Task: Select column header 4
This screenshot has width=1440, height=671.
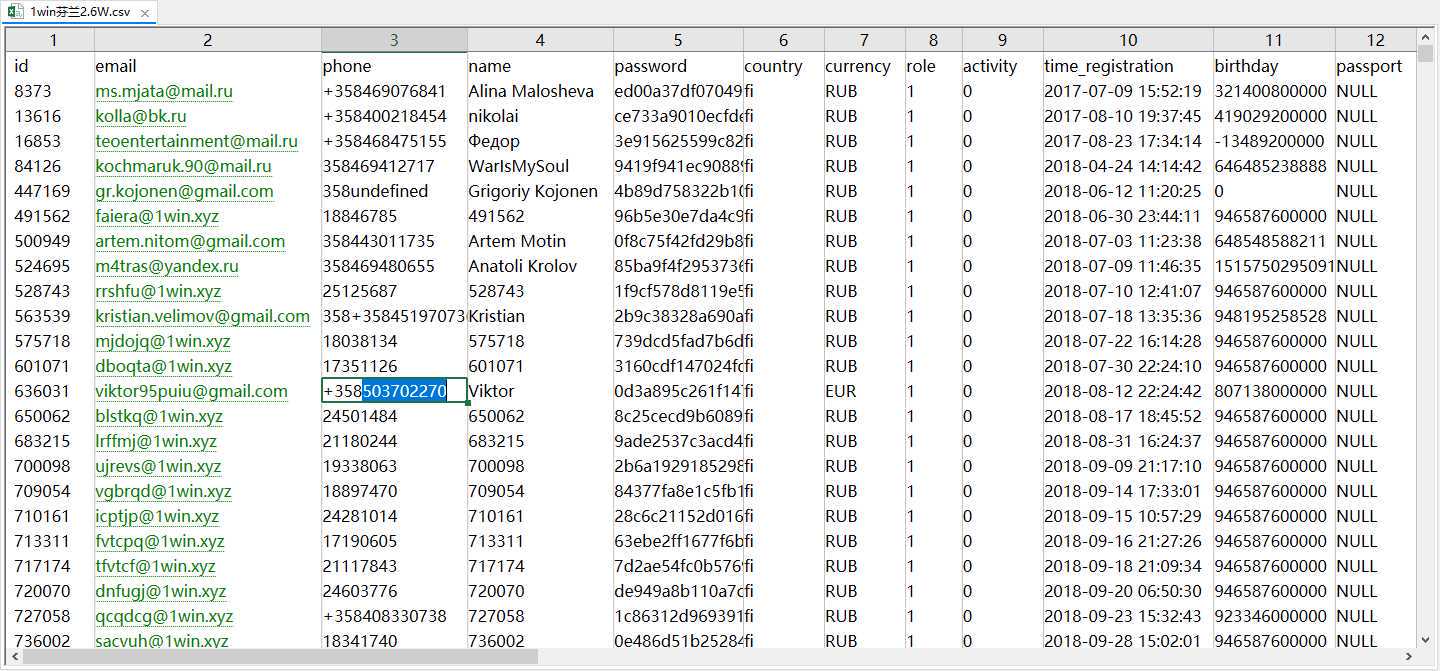Action: pyautogui.click(x=540, y=40)
